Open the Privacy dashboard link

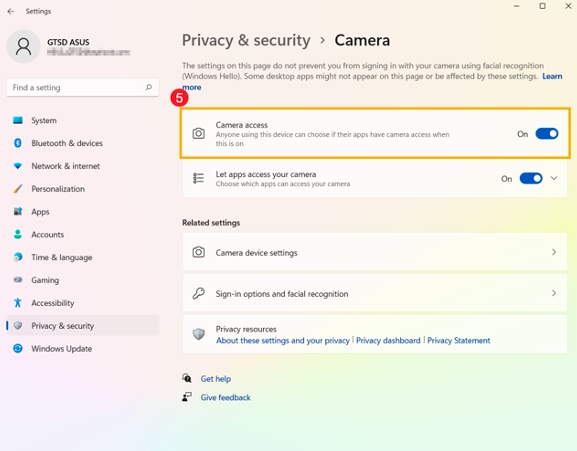388,341
